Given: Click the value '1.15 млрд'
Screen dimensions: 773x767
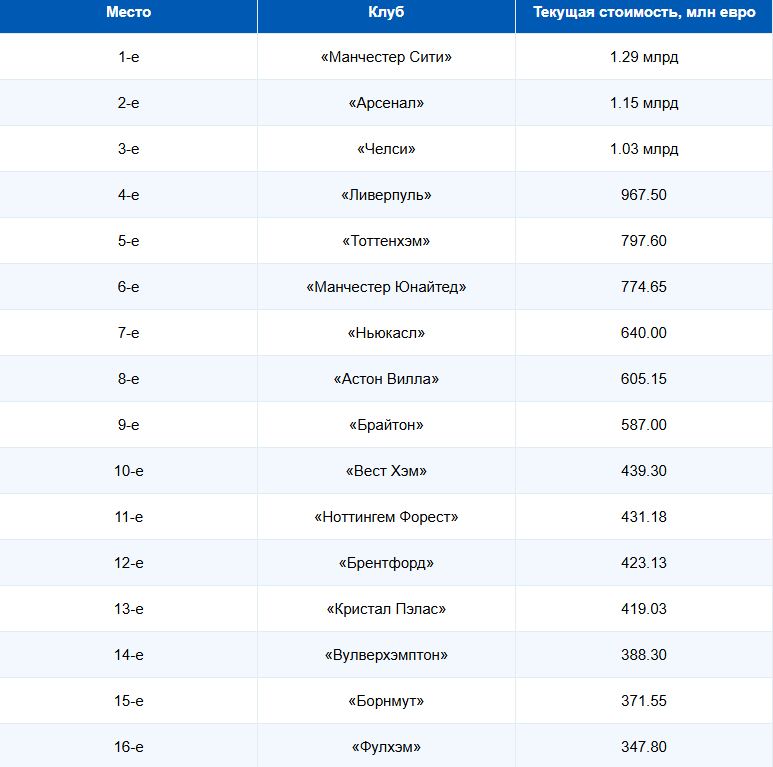Looking at the screenshot, I should point(643,103).
